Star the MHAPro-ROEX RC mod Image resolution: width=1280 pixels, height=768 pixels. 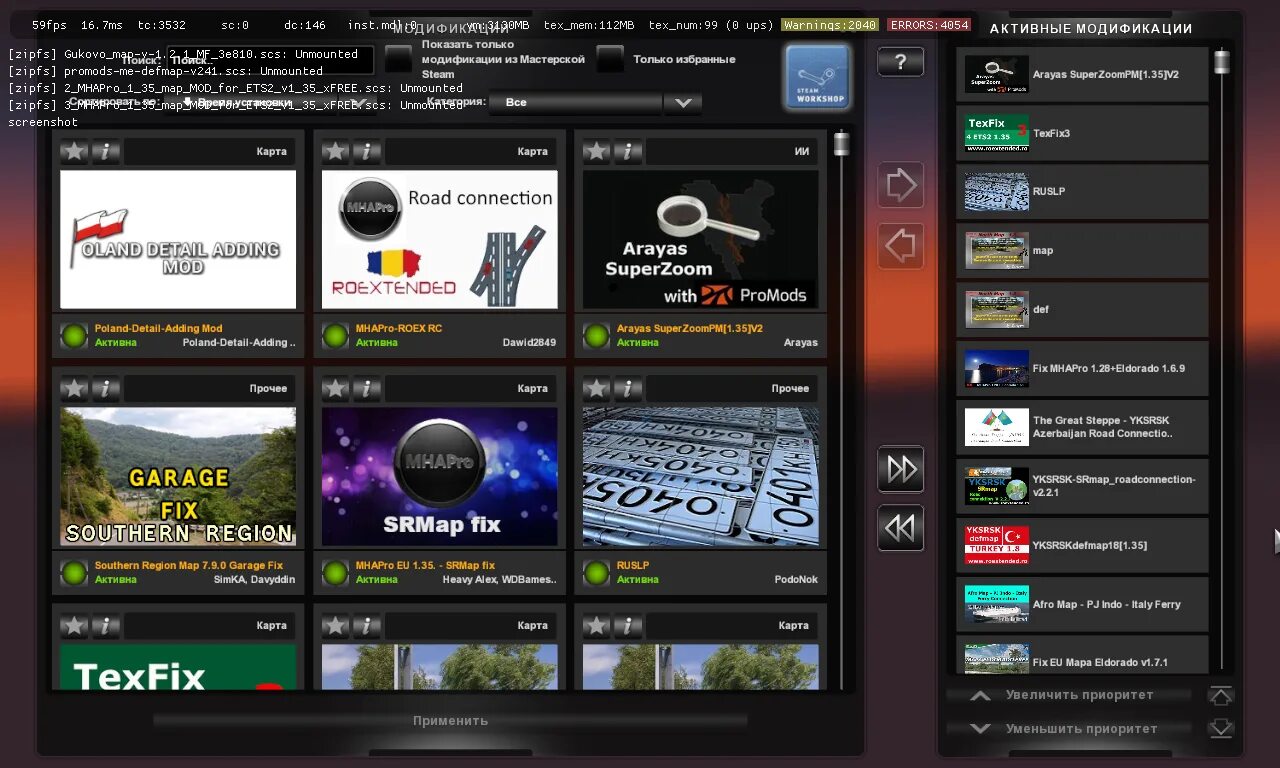pos(335,151)
